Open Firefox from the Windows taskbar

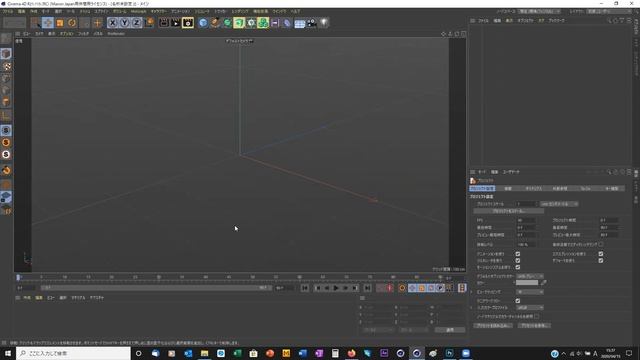(x=351, y=353)
